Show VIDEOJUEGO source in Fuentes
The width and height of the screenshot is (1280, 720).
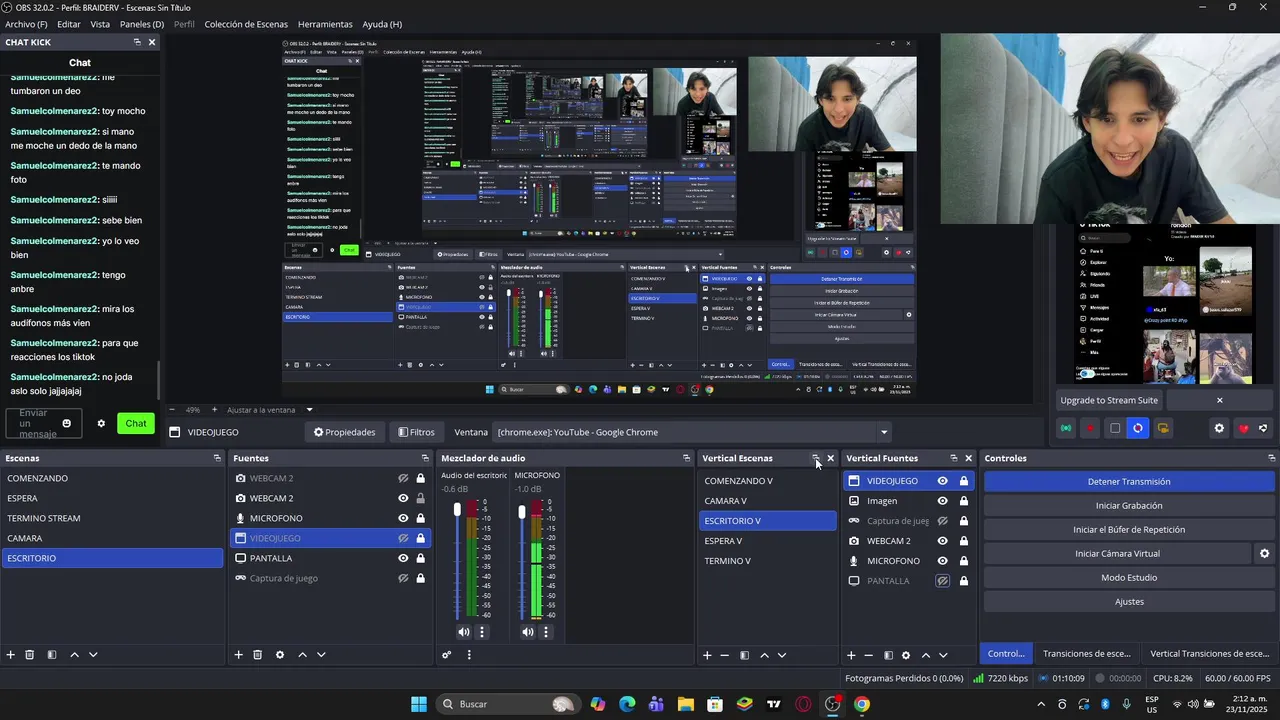(x=403, y=538)
